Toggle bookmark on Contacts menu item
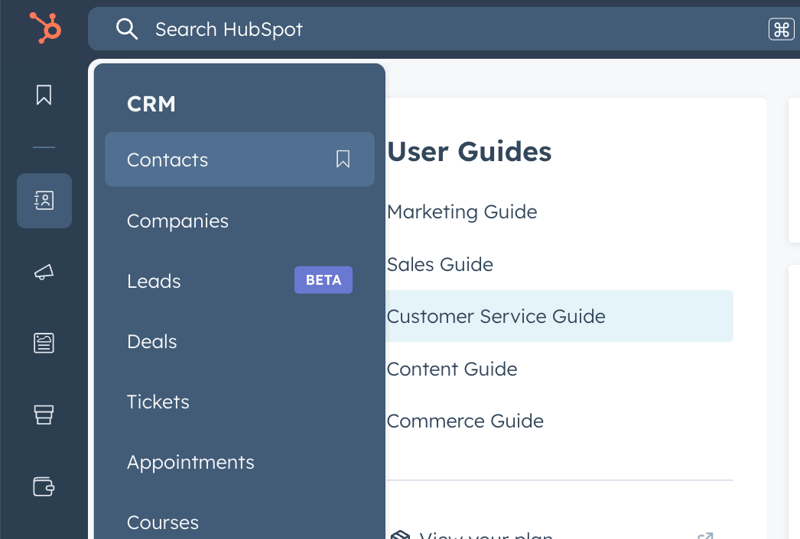Image resolution: width=800 pixels, height=539 pixels. click(x=343, y=160)
